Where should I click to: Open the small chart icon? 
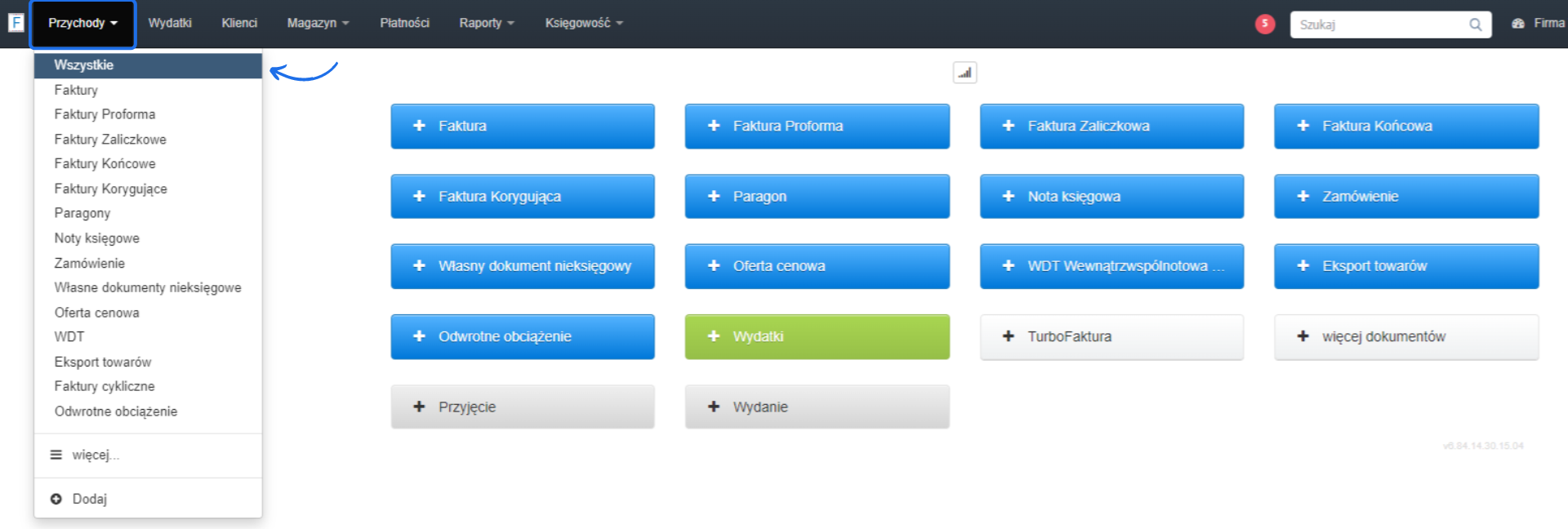pos(964,73)
